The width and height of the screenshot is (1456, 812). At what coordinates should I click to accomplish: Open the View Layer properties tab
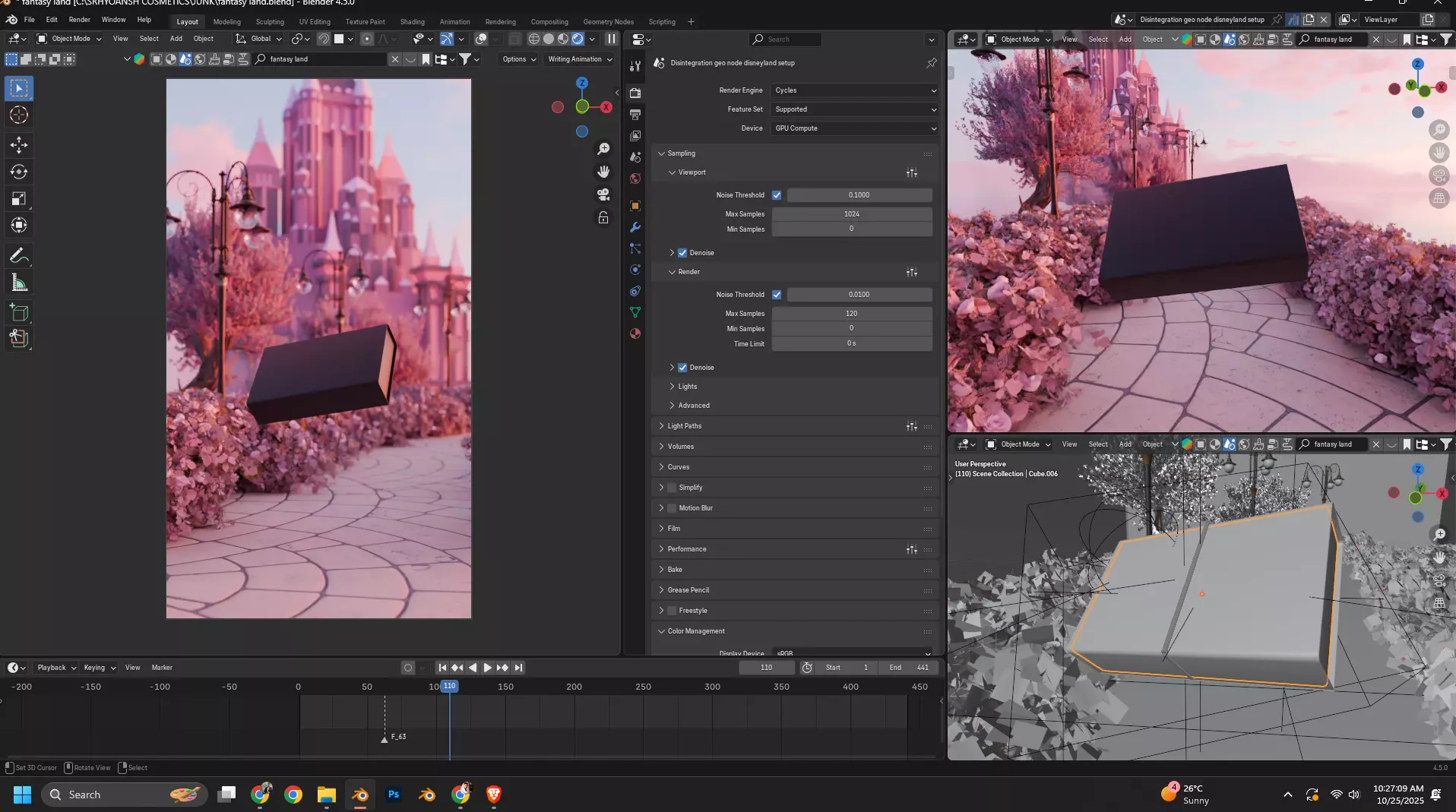click(635, 135)
